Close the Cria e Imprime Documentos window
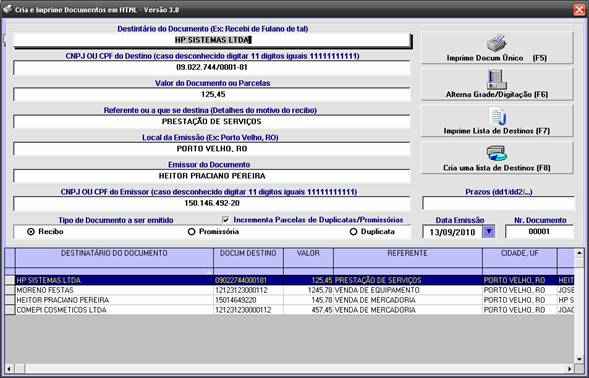This screenshot has width=589, height=378. (579, 9)
